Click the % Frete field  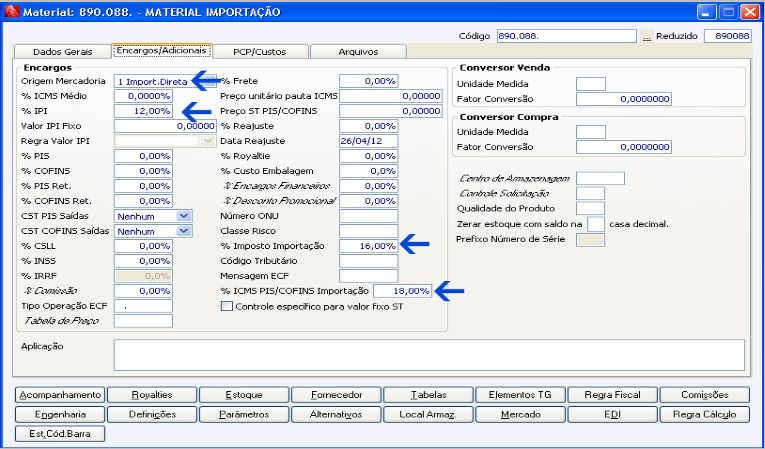pos(368,81)
